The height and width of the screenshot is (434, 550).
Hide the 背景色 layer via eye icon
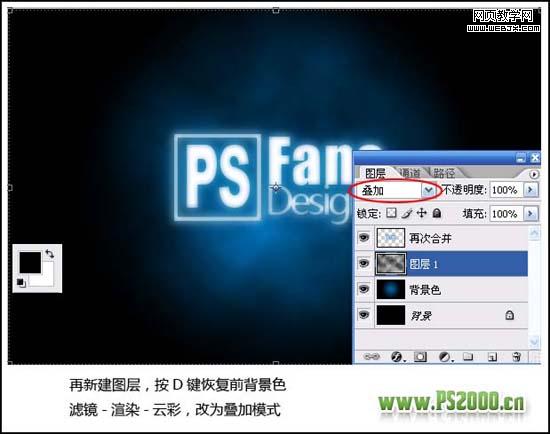coord(364,289)
